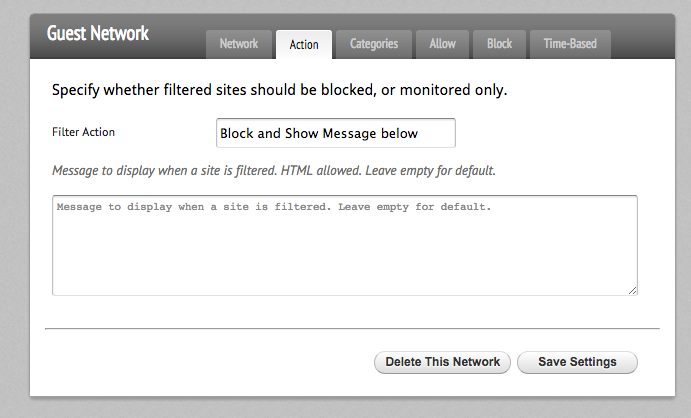Go to the Allow tab

442,44
